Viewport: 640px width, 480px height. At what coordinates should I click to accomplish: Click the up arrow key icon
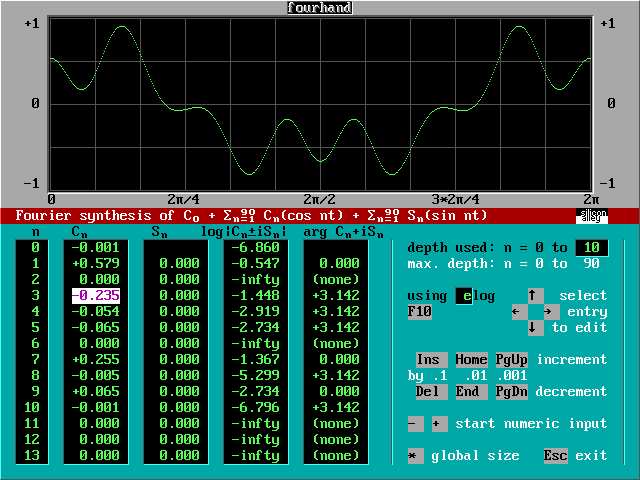[536, 296]
